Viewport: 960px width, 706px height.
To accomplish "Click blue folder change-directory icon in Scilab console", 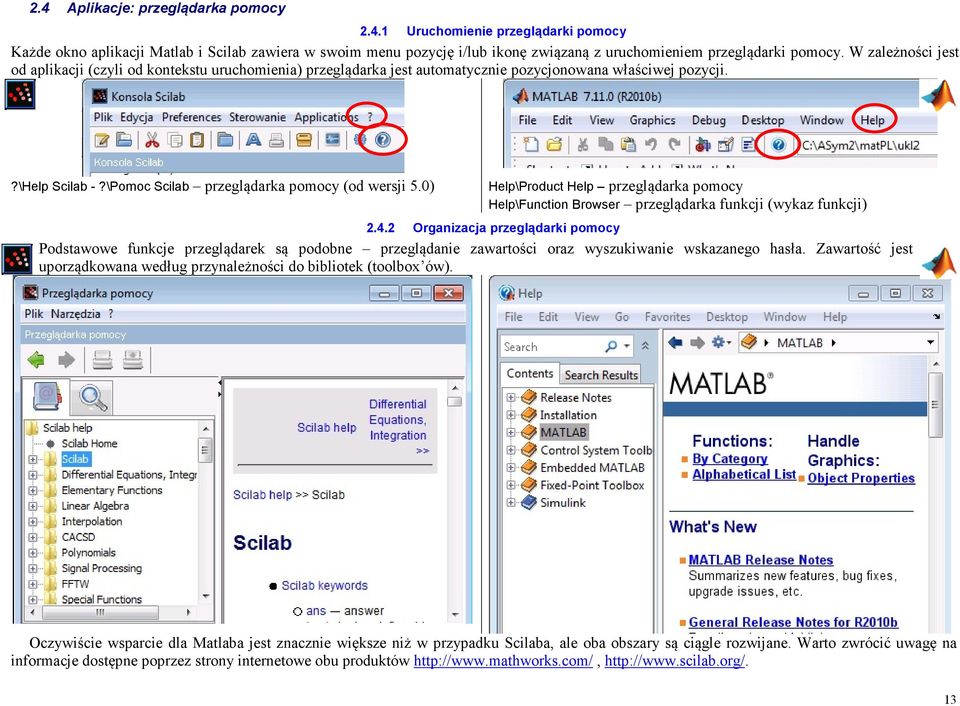I will [x=225, y=140].
